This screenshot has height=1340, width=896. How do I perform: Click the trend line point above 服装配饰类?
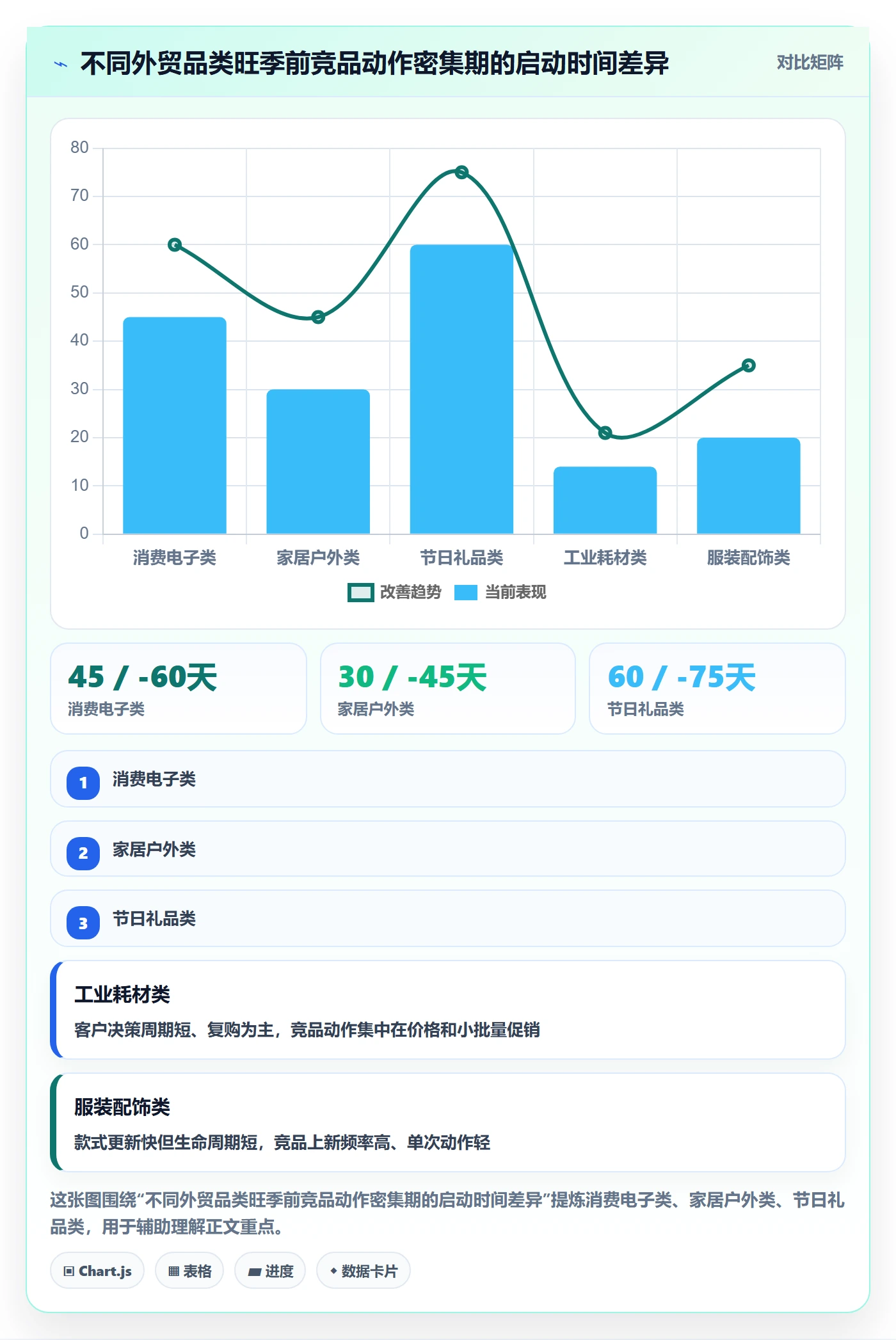(749, 365)
